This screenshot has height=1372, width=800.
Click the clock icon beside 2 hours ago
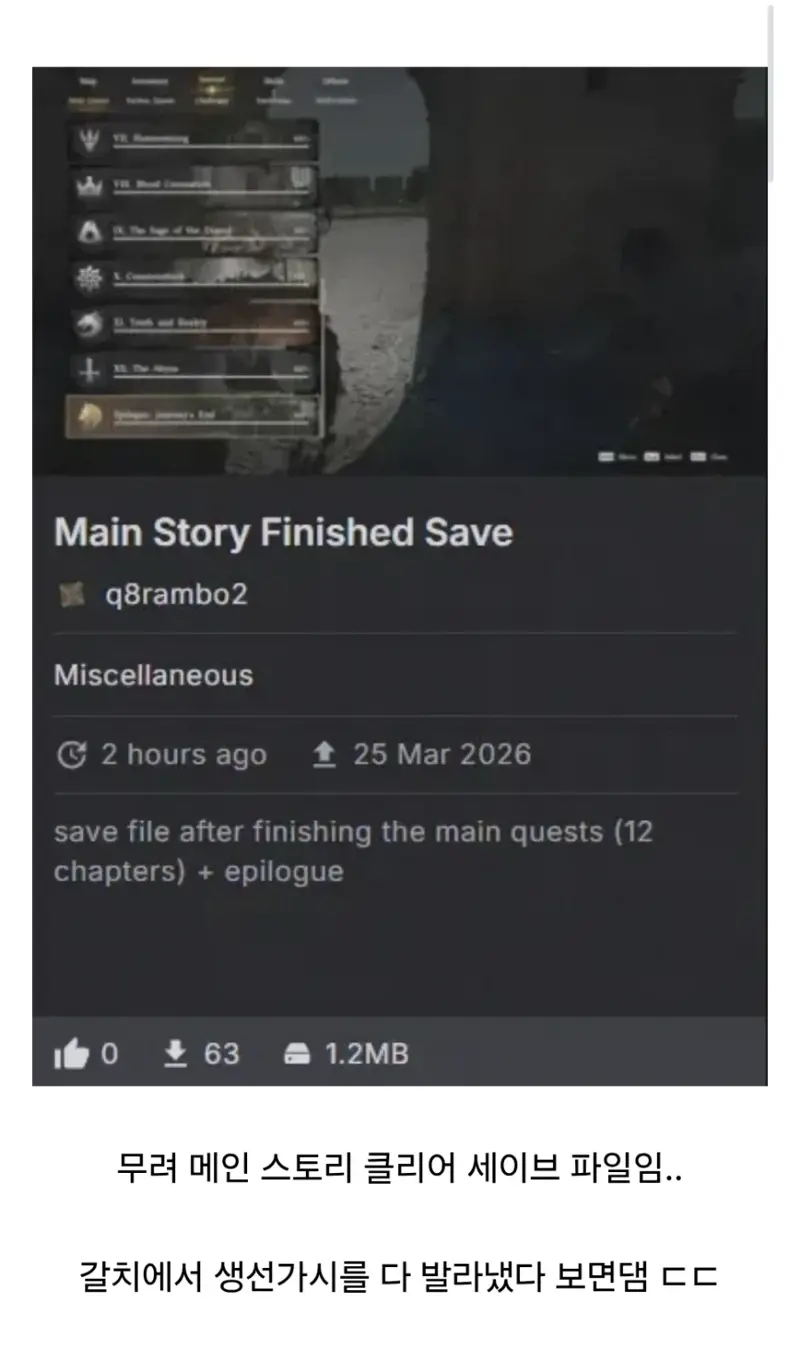point(71,755)
